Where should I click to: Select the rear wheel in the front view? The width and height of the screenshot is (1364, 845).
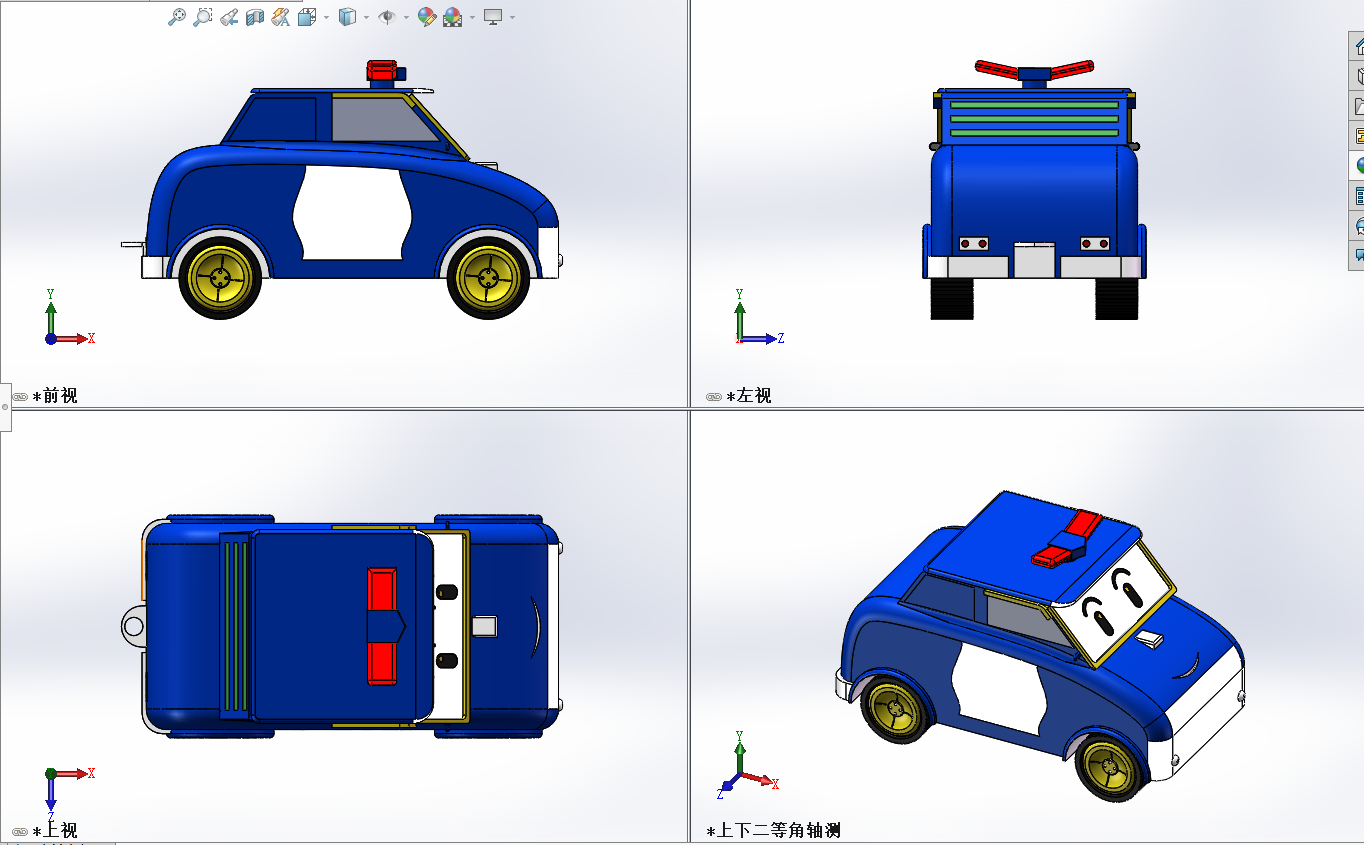(x=220, y=277)
